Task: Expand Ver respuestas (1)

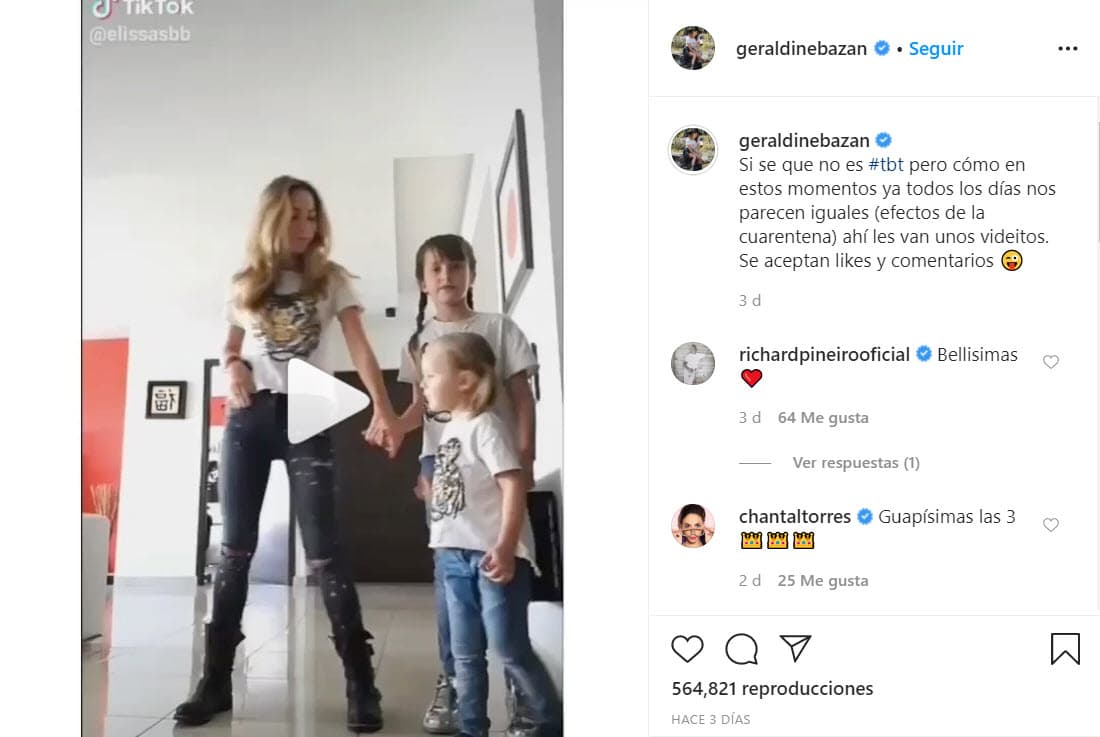Action: (x=856, y=463)
